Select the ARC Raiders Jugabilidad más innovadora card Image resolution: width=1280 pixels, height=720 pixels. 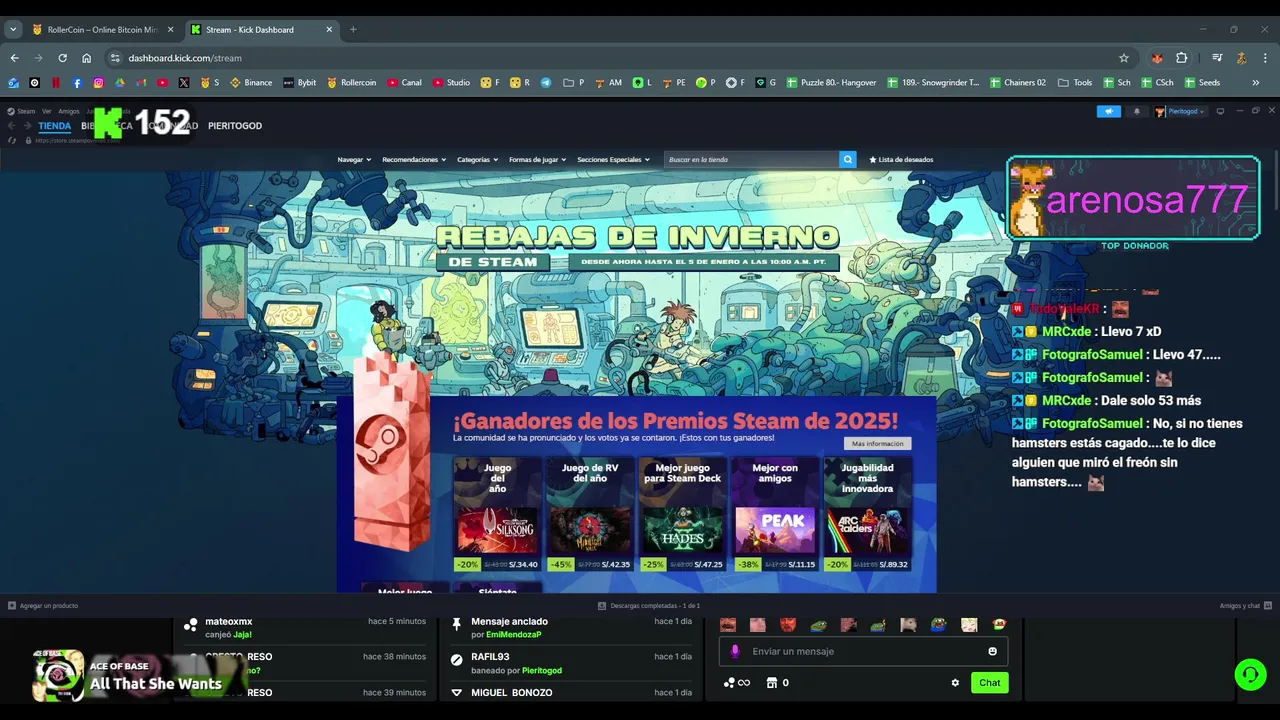[867, 514]
